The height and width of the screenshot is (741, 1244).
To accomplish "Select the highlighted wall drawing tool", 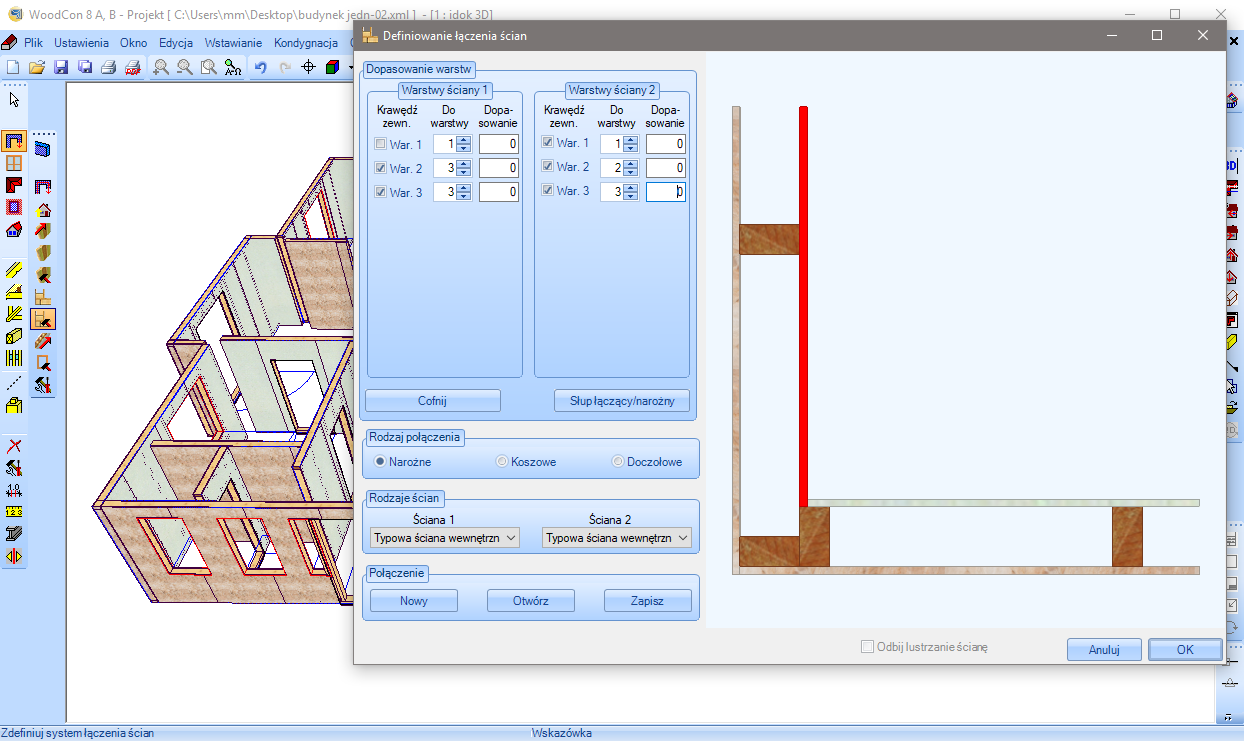I will [14, 141].
